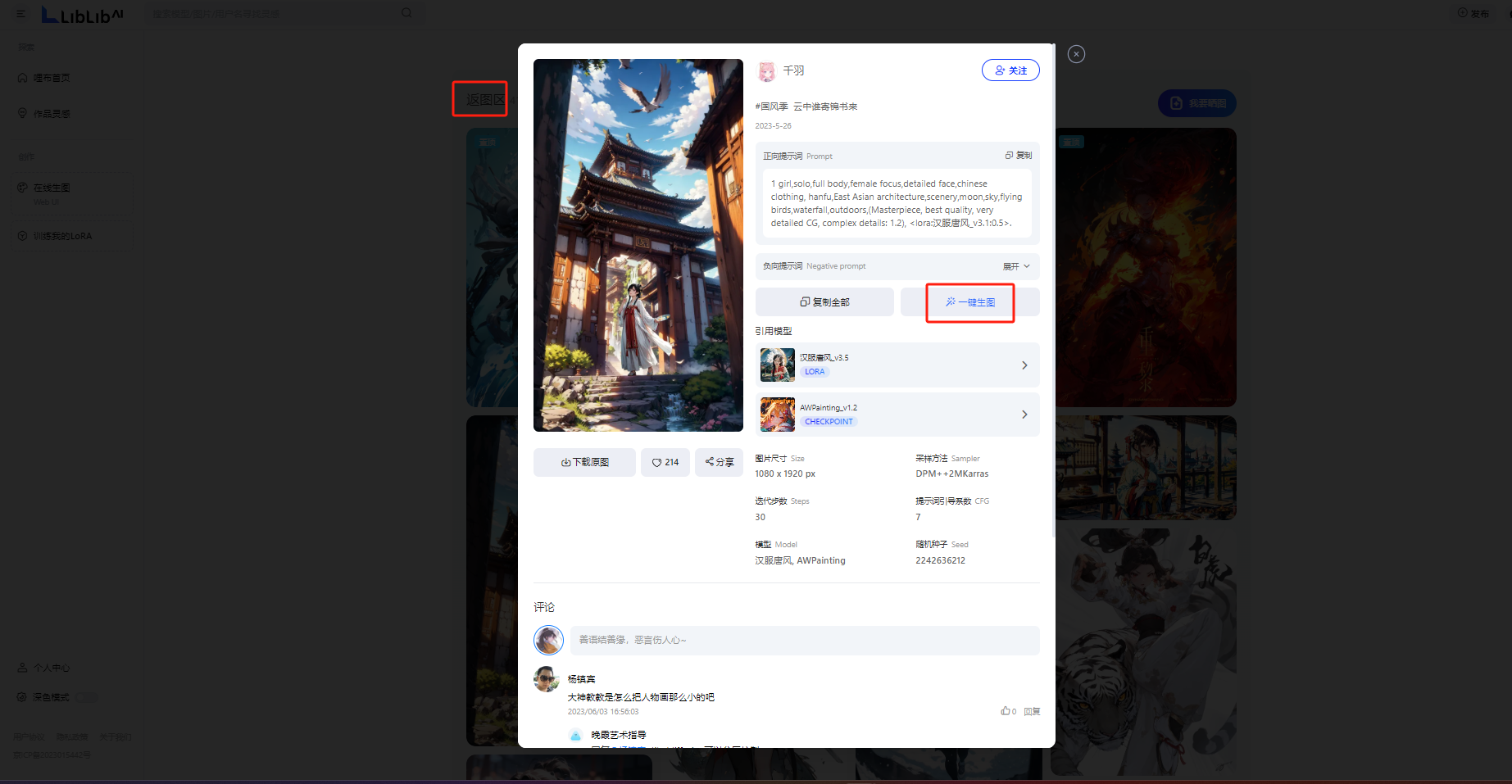The height and width of the screenshot is (784, 1512).
Task: Expand the negative prompt 展开
Action: (x=1016, y=266)
